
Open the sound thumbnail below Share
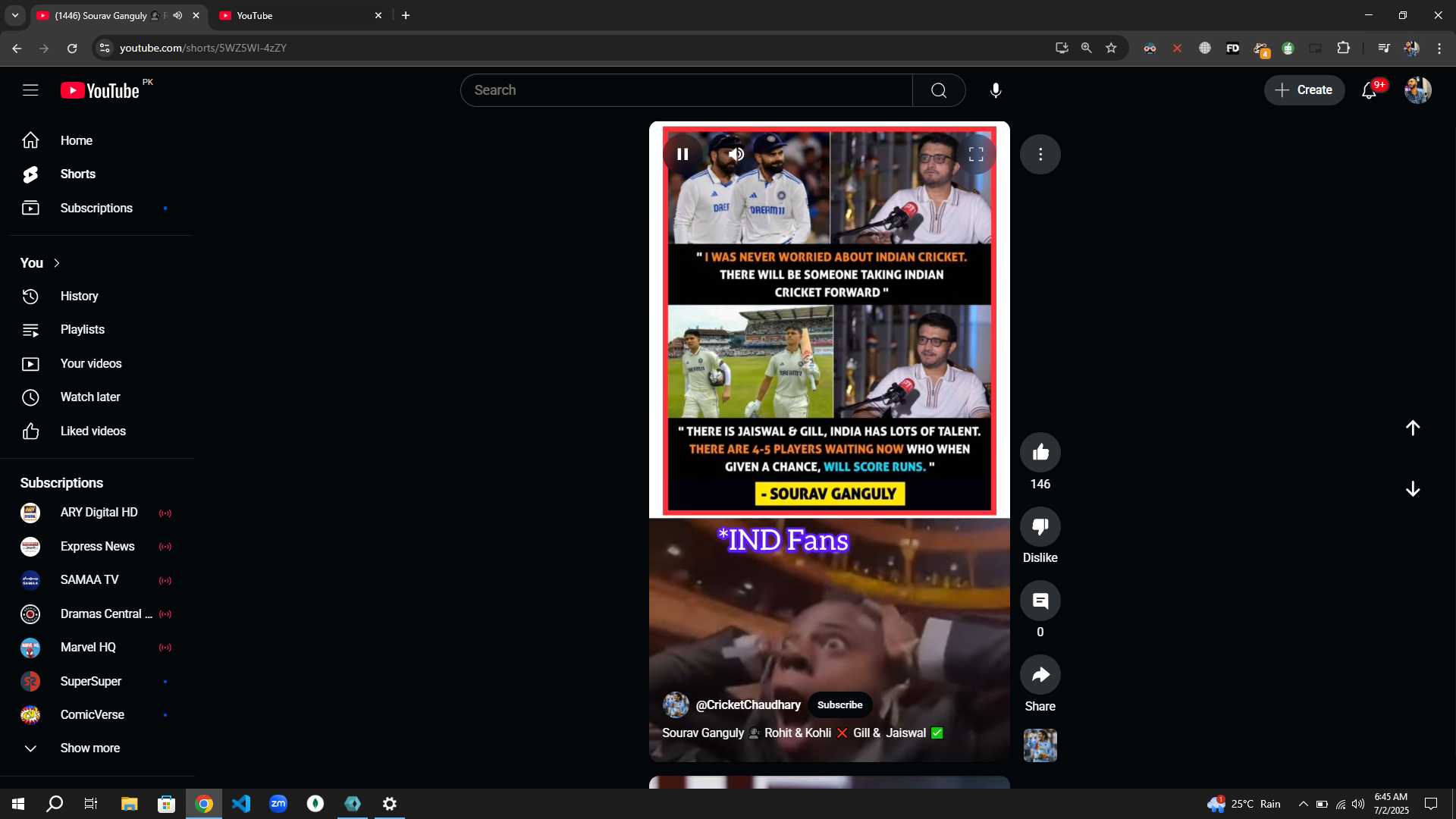(x=1040, y=745)
